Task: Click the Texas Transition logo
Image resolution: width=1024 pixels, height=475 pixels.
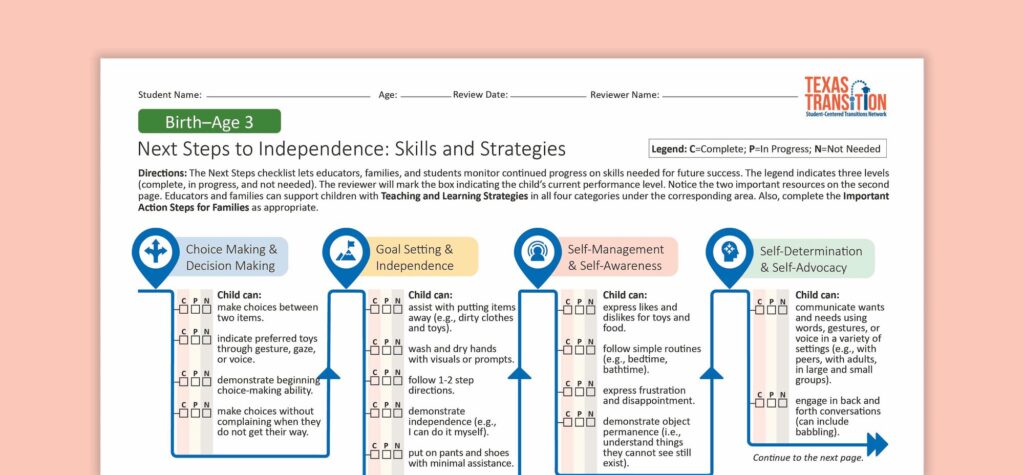Action: [846, 97]
